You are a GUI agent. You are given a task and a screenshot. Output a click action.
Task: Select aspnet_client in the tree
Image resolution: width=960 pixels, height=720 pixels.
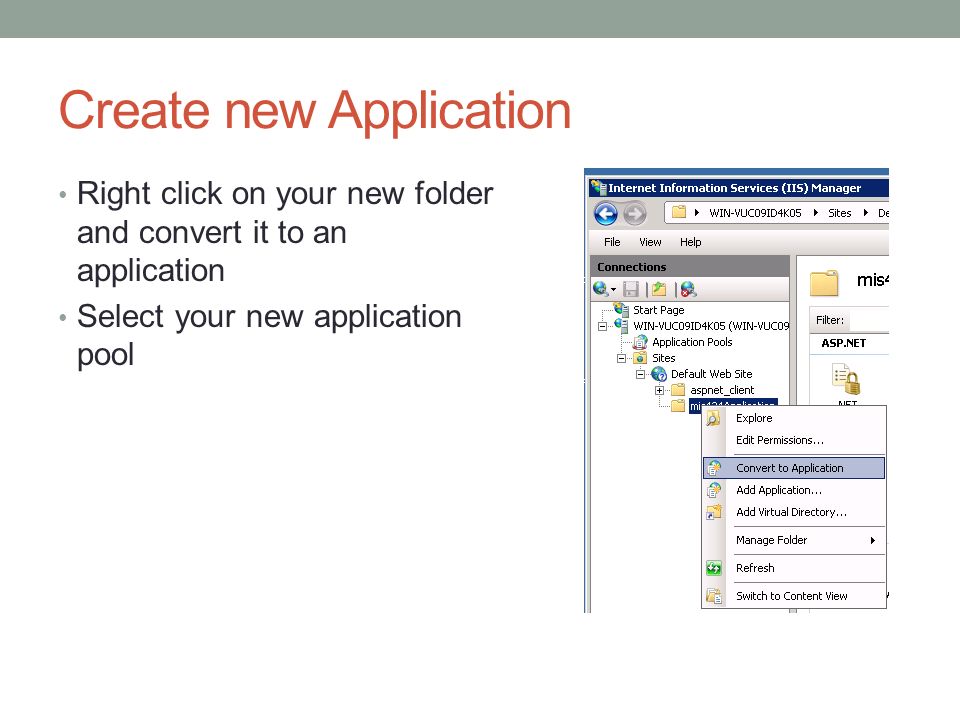coord(722,390)
